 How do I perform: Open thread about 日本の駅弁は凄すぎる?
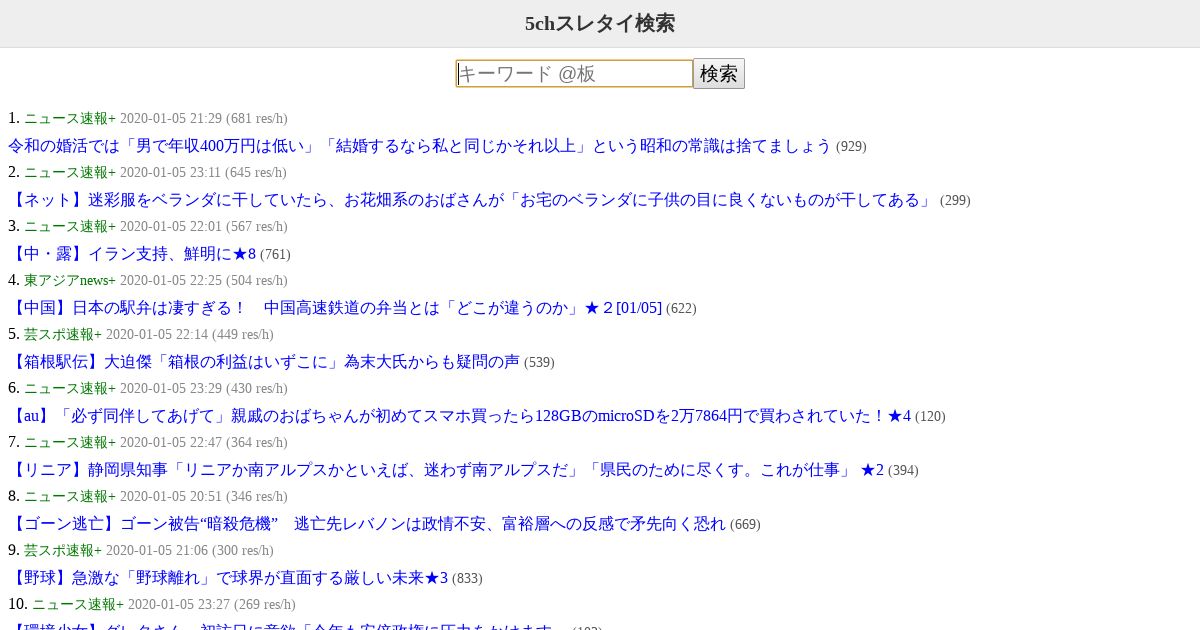click(335, 308)
